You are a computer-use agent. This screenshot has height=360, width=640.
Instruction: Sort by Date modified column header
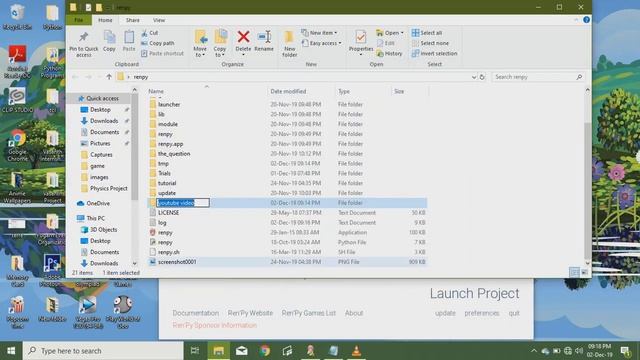(x=300, y=91)
